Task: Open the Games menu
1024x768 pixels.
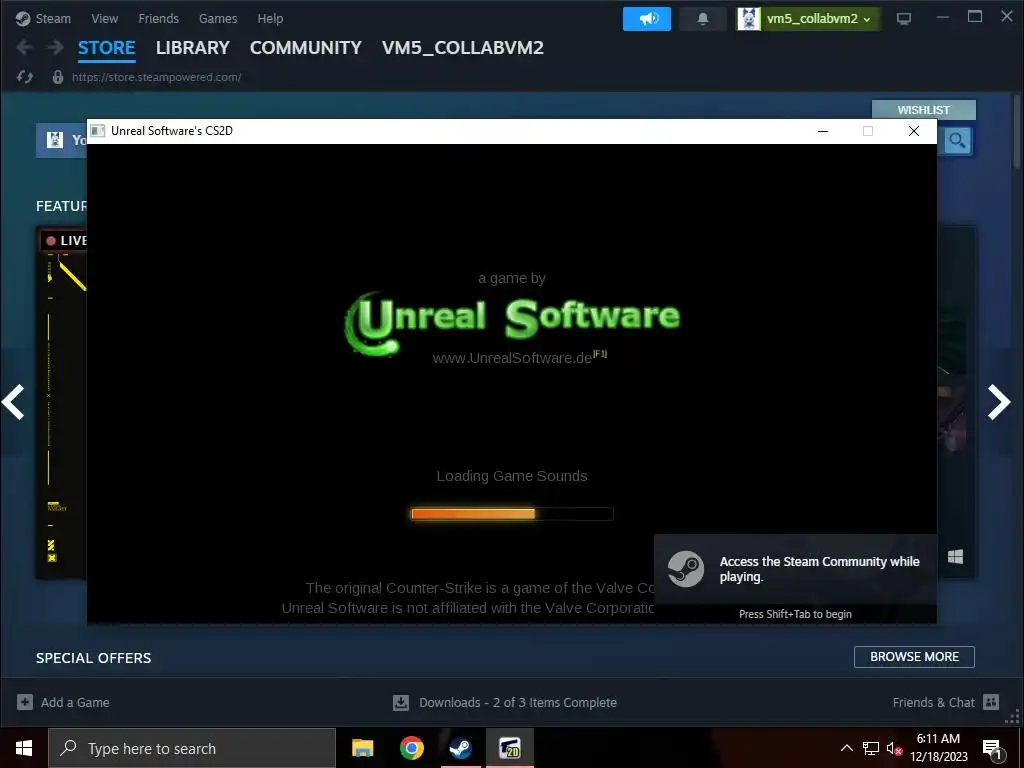Action: 218,19
